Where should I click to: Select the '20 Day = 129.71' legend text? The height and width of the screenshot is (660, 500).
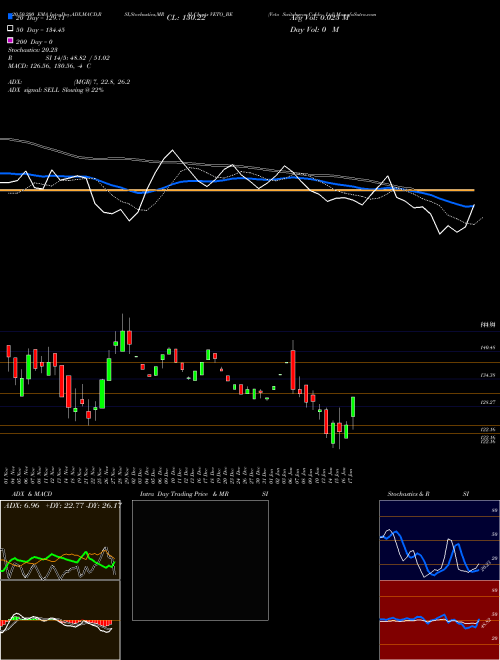coord(40,19)
